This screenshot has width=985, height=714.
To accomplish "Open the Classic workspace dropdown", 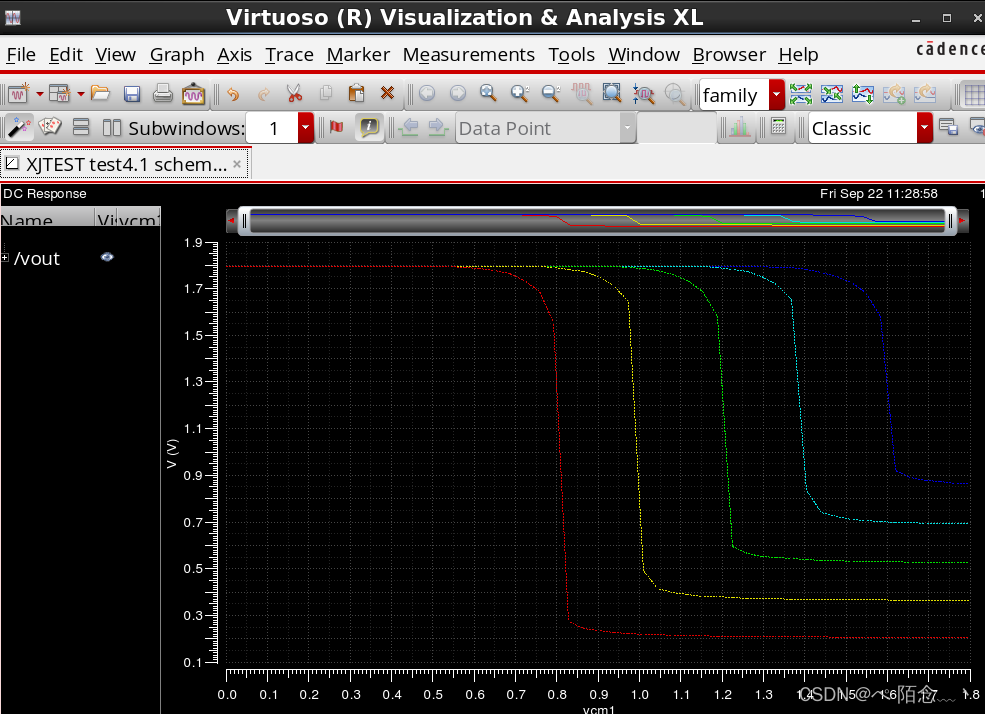I will pyautogui.click(x=925, y=128).
